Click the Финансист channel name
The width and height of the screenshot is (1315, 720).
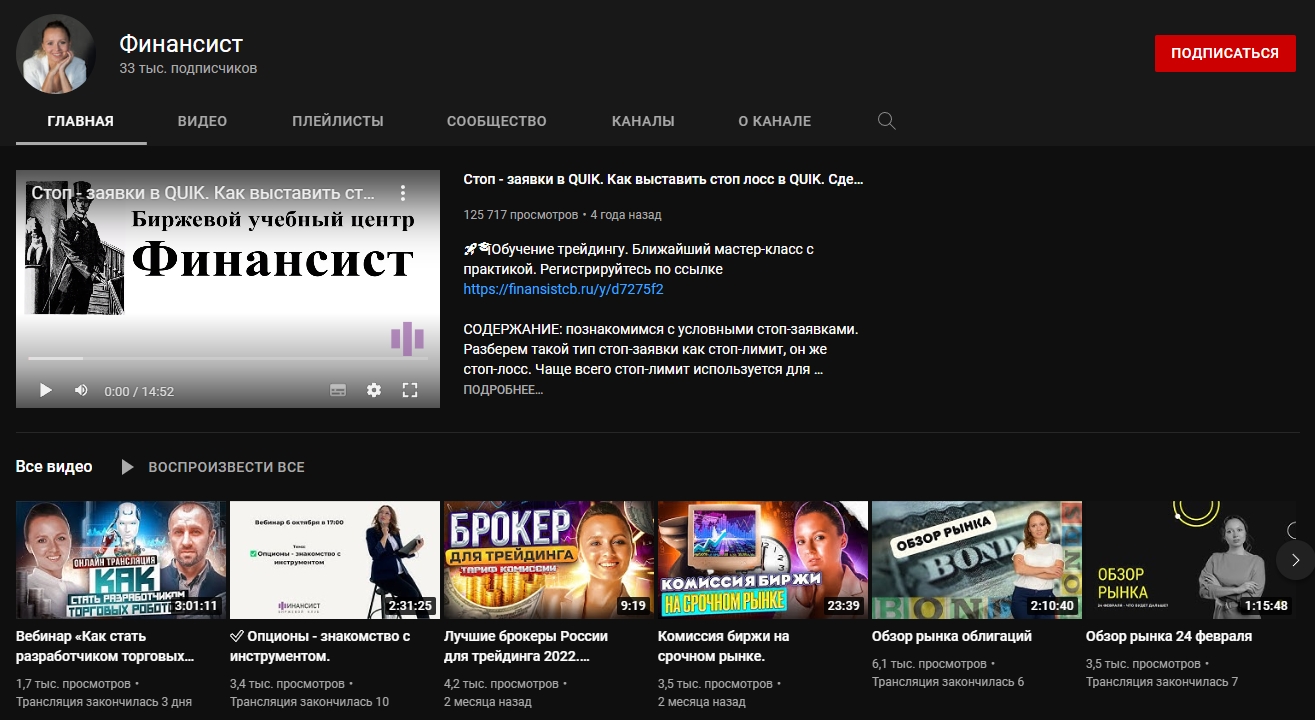(x=181, y=44)
